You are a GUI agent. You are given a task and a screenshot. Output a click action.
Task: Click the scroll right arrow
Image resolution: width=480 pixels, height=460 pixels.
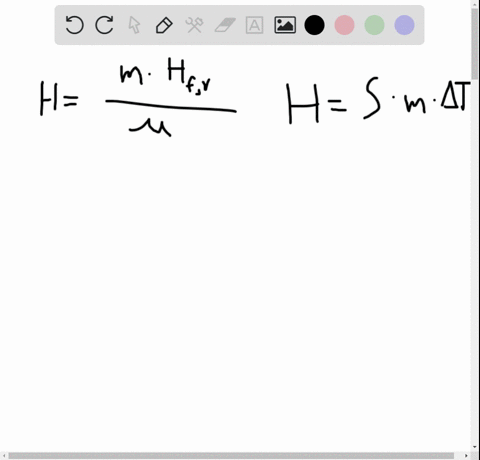pyautogui.click(x=466, y=455)
